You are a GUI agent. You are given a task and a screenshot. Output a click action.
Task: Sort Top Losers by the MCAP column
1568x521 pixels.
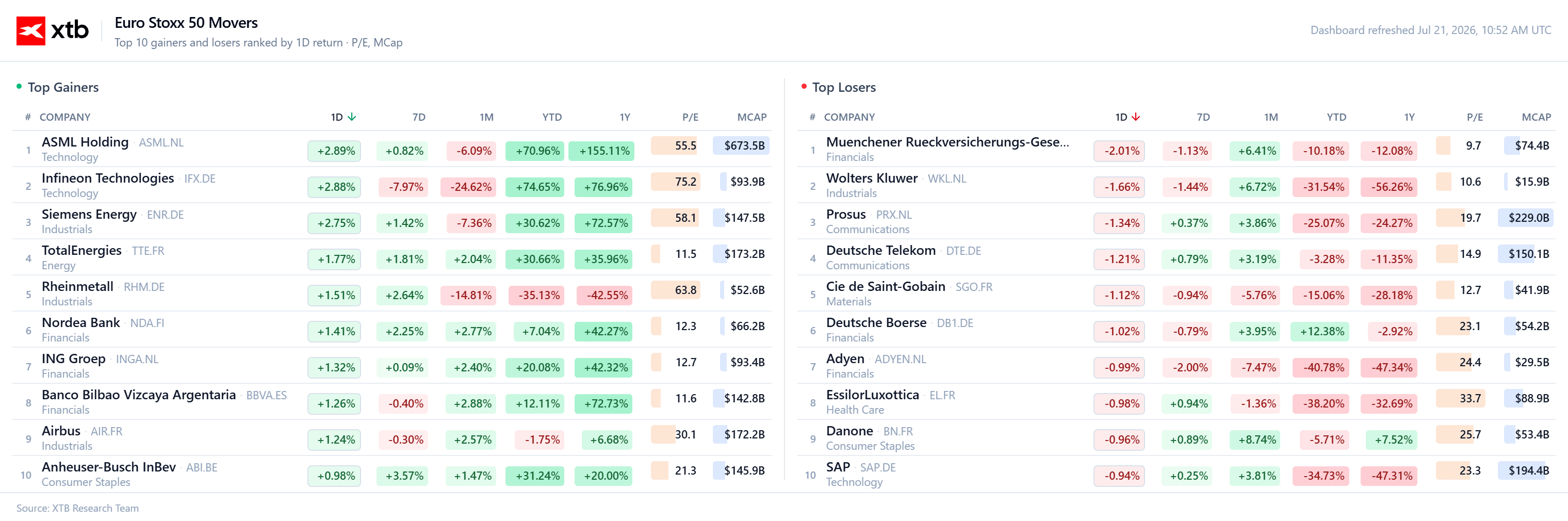(1536, 117)
